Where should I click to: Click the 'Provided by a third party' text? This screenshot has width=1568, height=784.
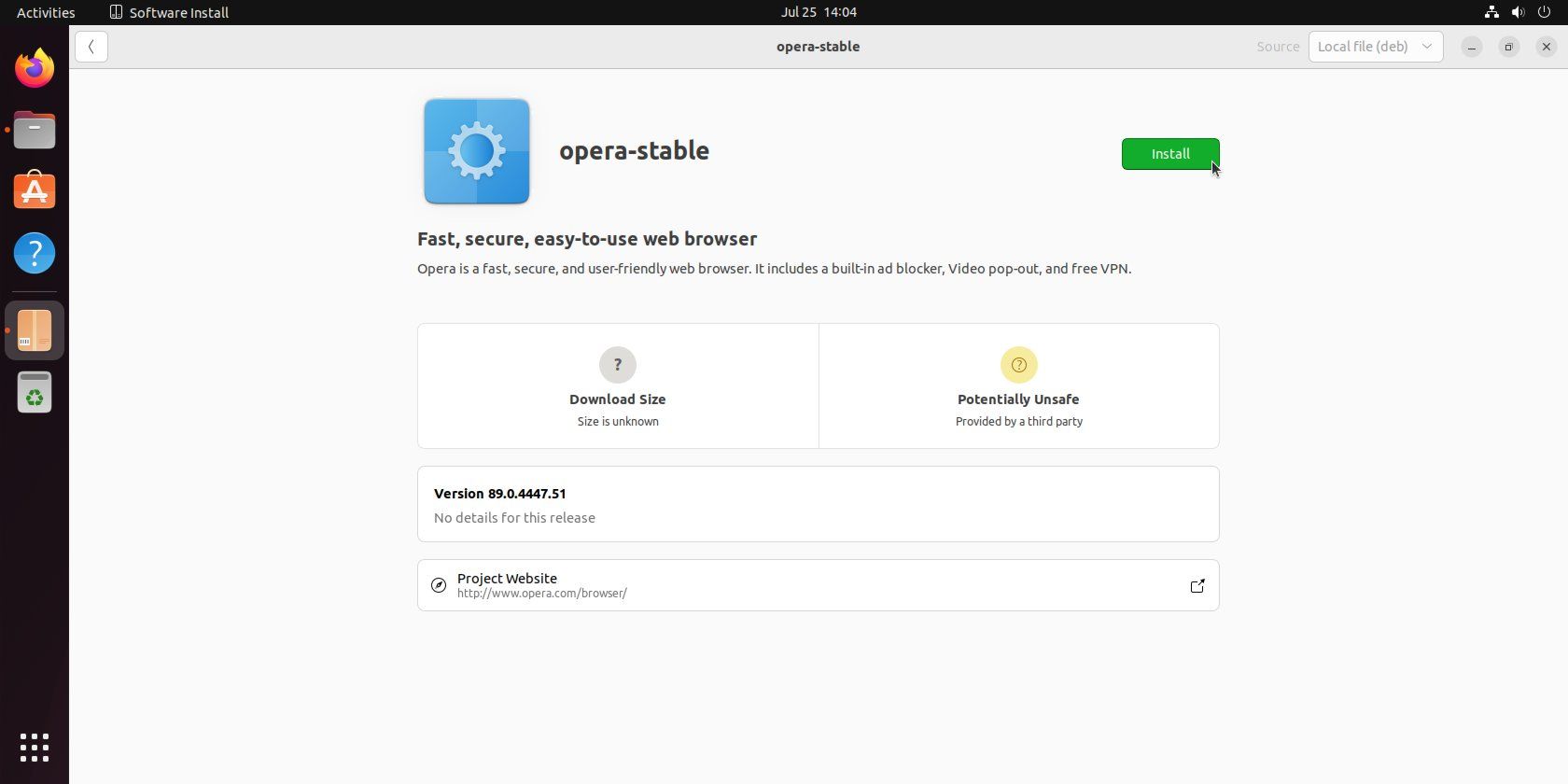[x=1019, y=422]
